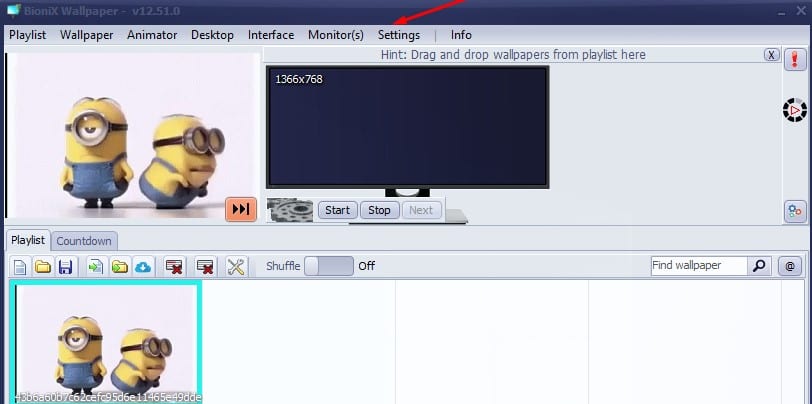The image size is (812, 404).
Task: Open the Settings menu
Action: (399, 35)
